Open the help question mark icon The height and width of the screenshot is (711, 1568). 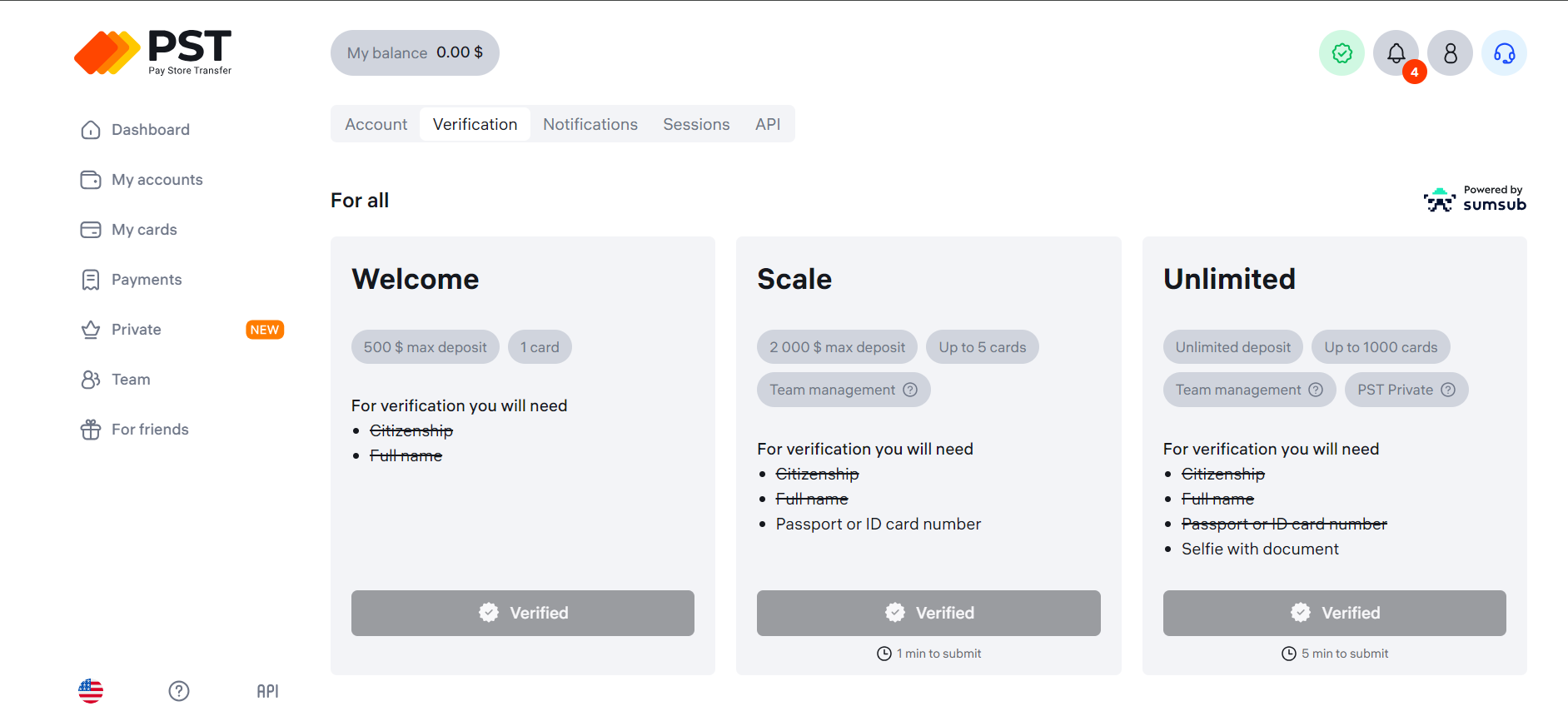coord(179,691)
